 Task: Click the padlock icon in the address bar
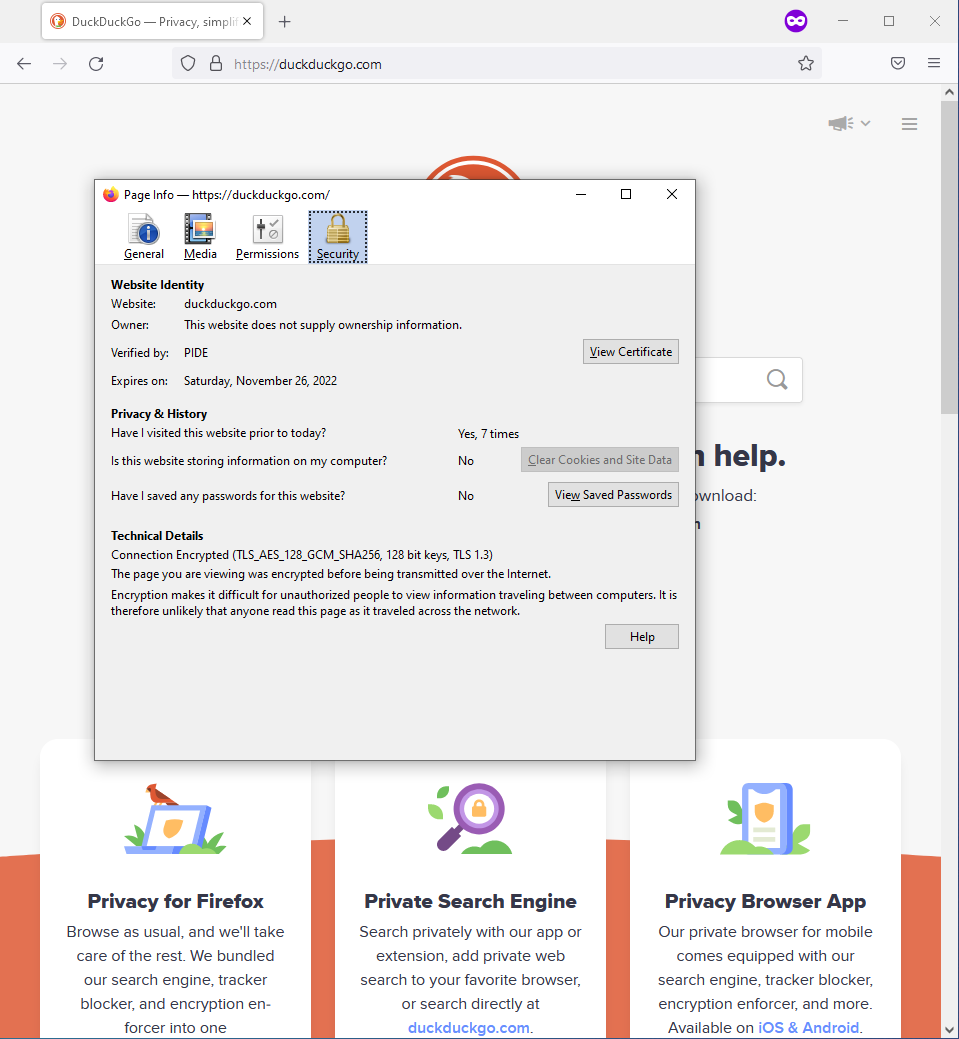[x=216, y=63]
